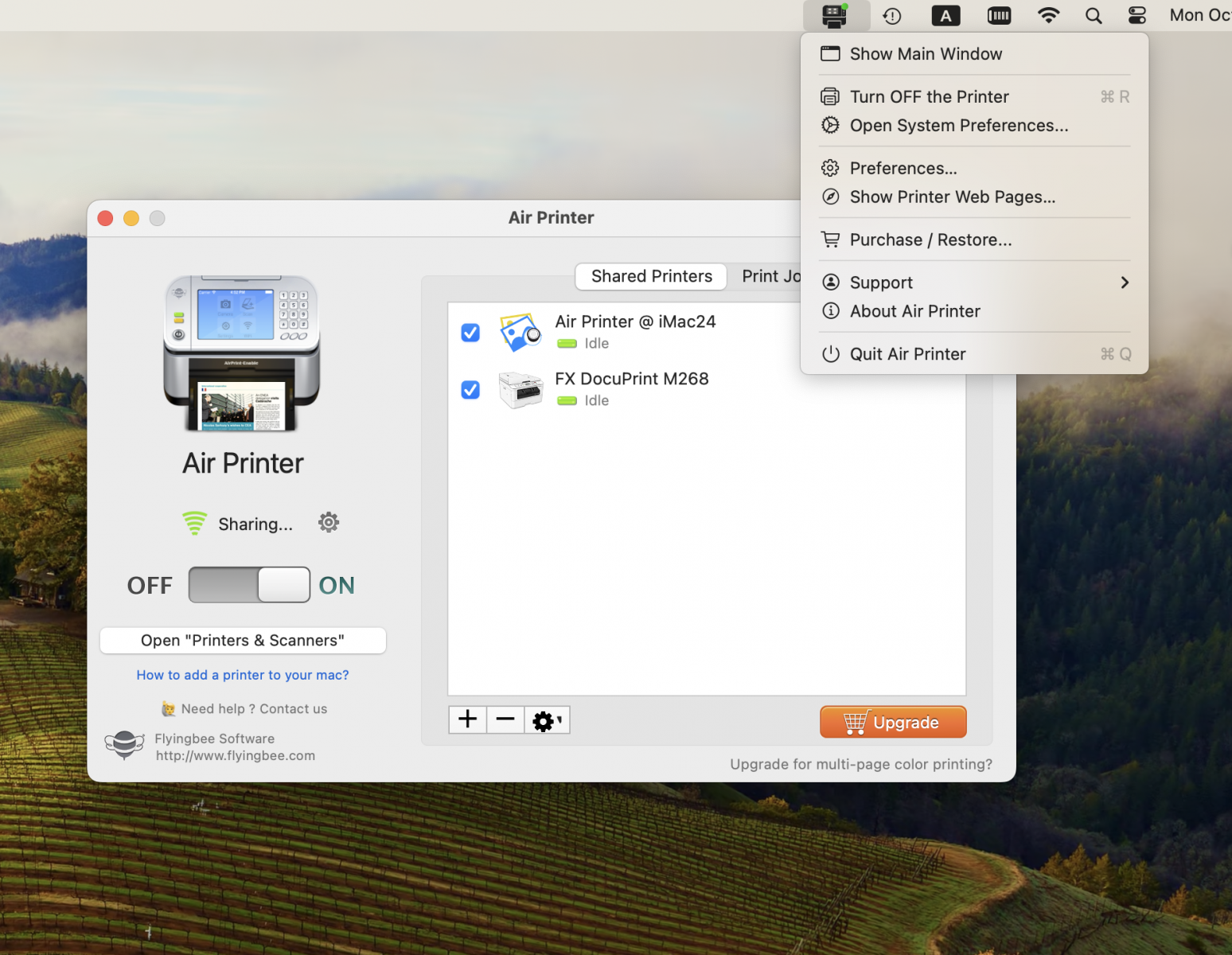The height and width of the screenshot is (955, 1232).
Task: Open Control Center in the menu bar
Action: (x=1137, y=15)
